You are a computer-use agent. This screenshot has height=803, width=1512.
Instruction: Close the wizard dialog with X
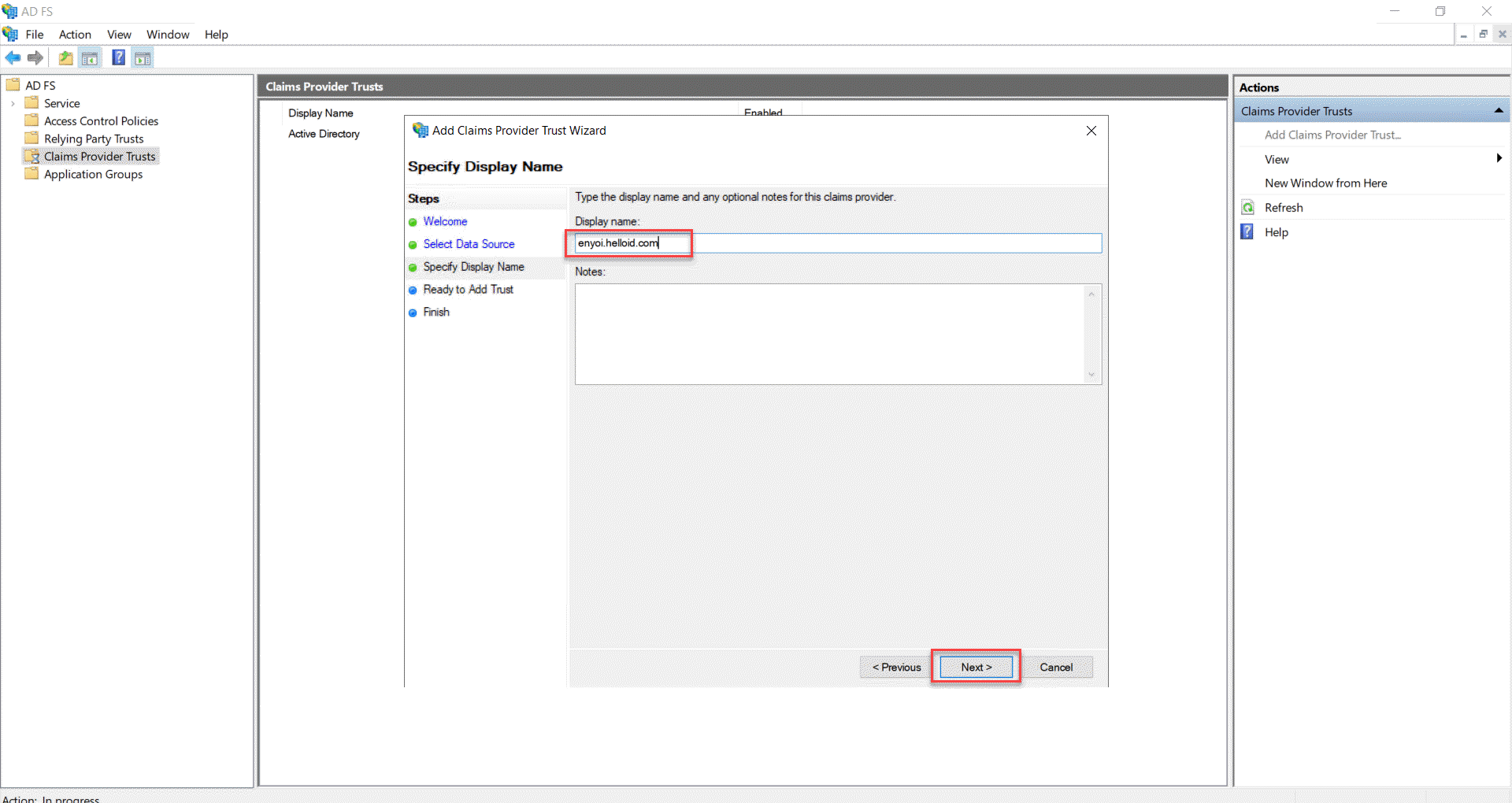pos(1091,131)
